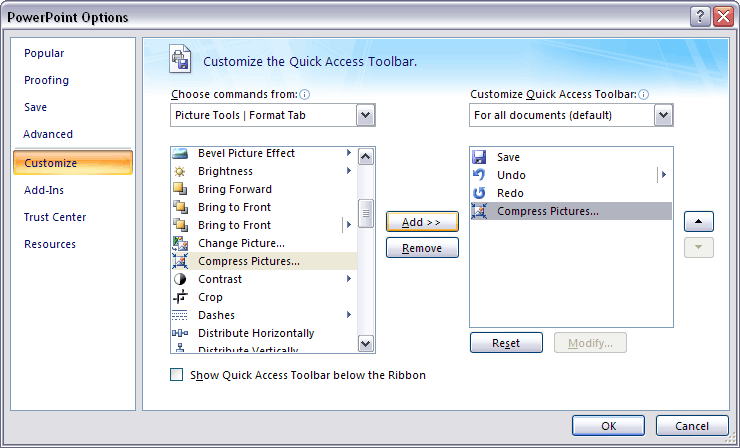Select Compress Pictures... row in toolbar list
The width and height of the screenshot is (740, 448).
point(571,211)
